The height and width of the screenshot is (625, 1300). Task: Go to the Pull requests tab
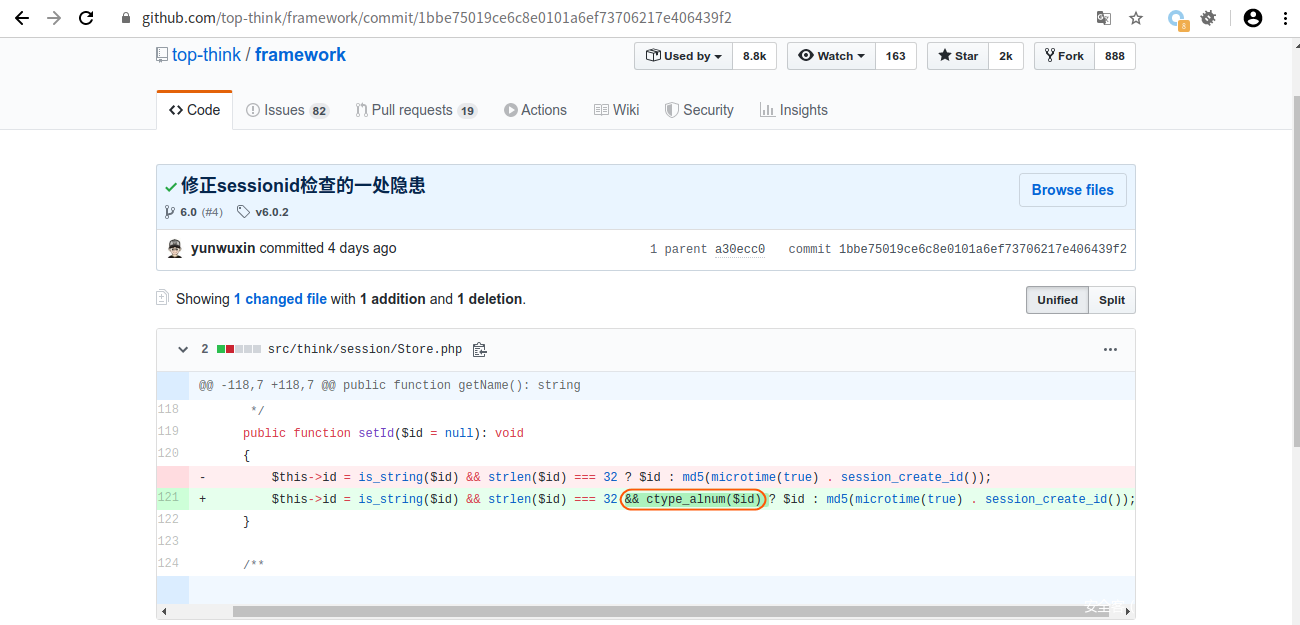pos(415,110)
